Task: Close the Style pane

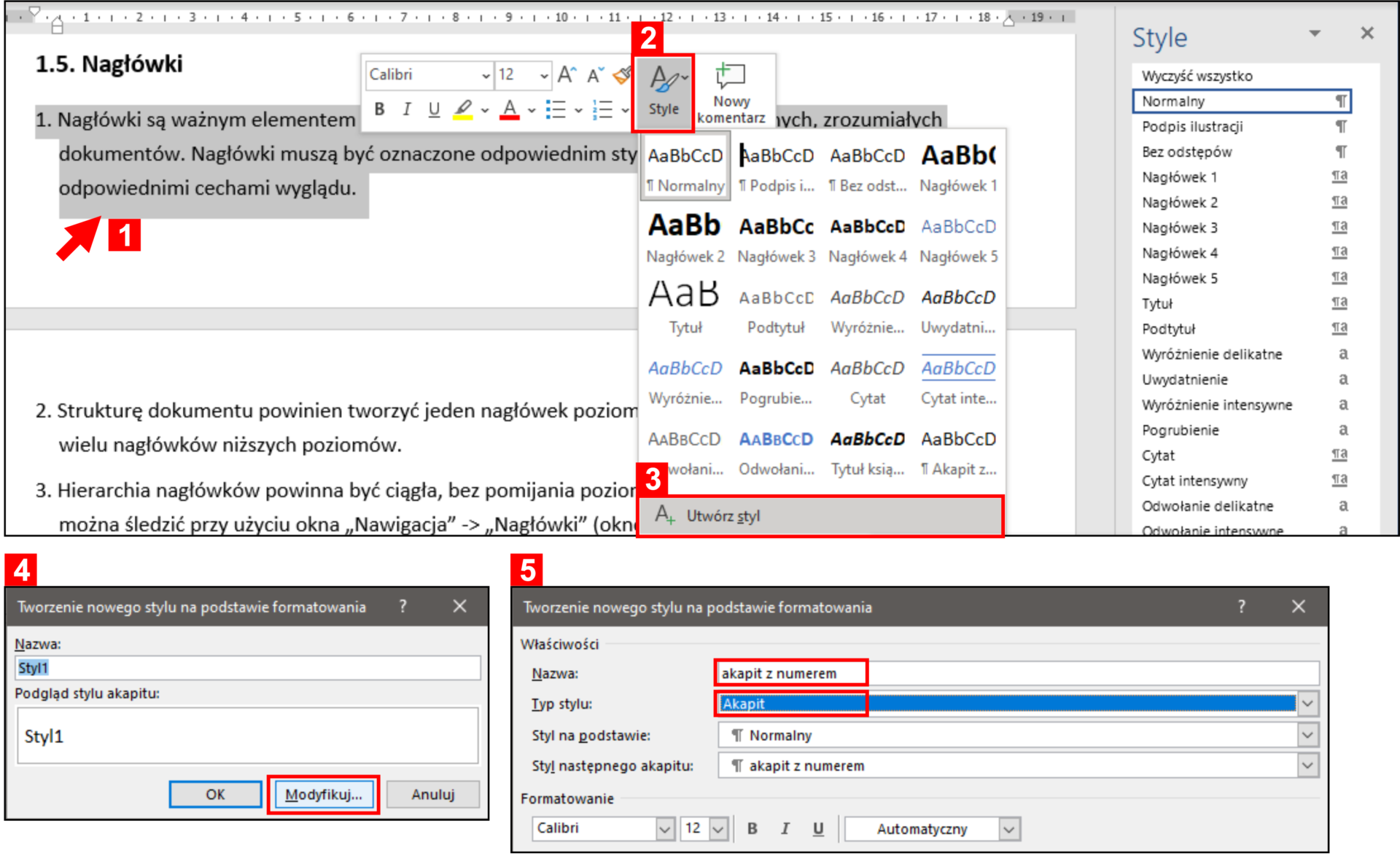Action: [1367, 33]
